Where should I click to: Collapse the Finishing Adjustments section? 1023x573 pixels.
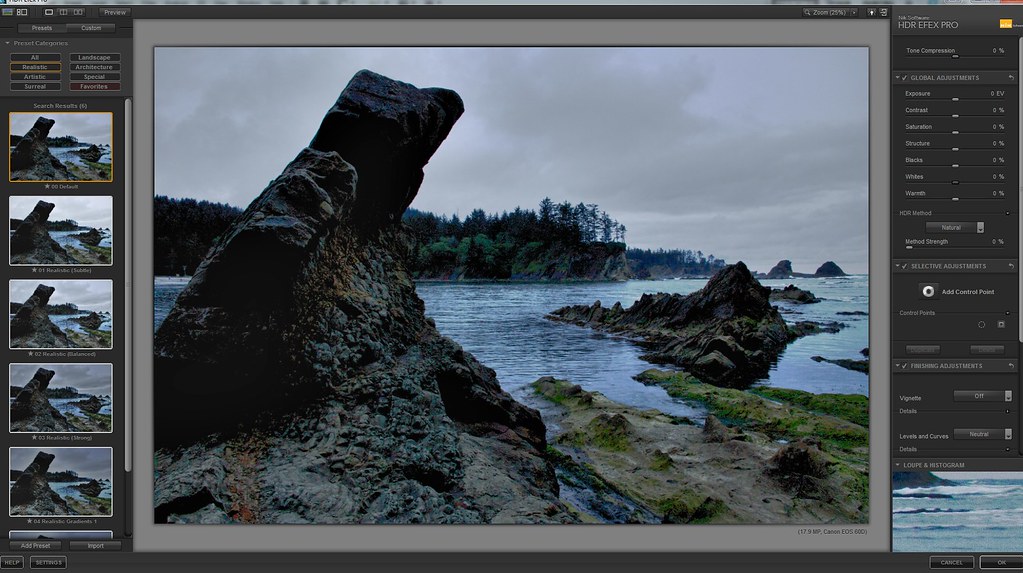click(x=898, y=366)
